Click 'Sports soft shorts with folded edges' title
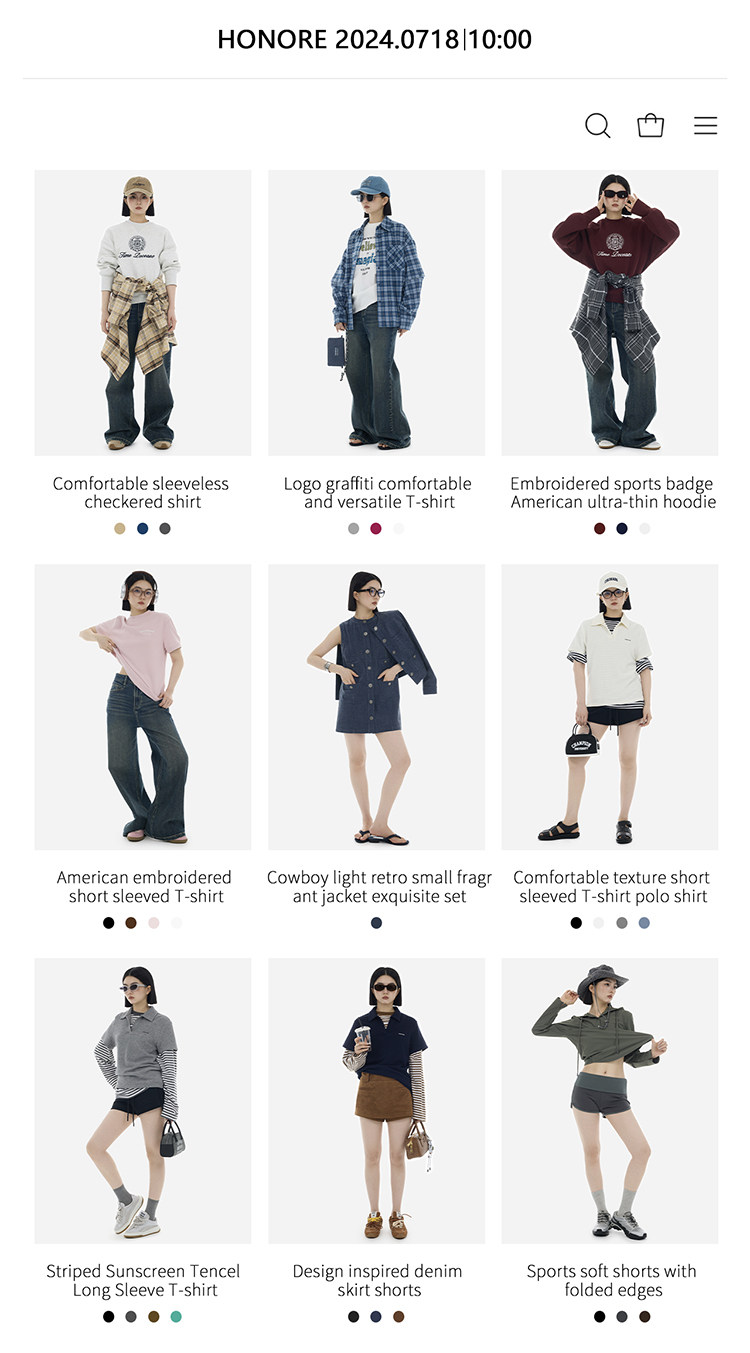This screenshot has width=750, height=1353. coord(611,1281)
